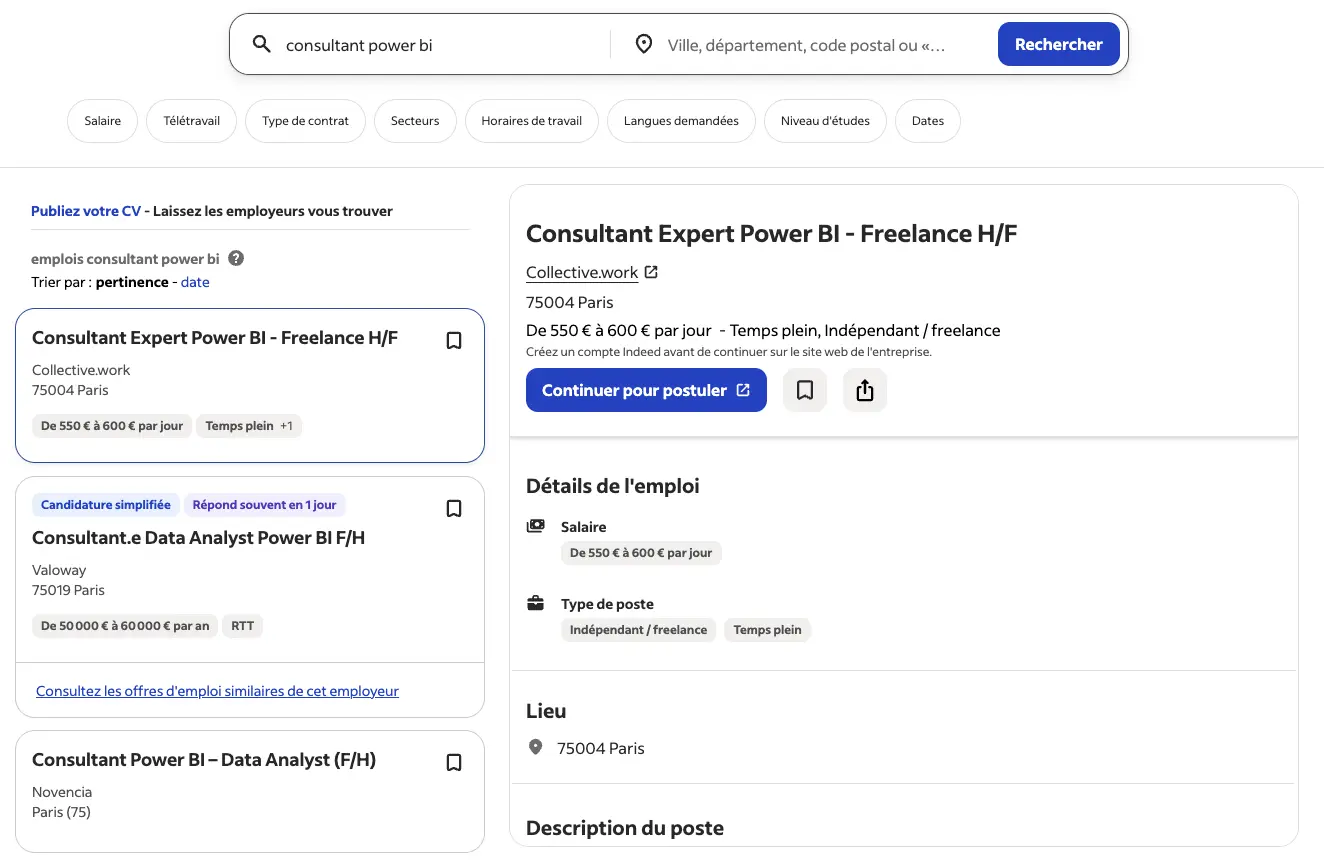
Task: Share the job with the share icon
Action: 865,390
